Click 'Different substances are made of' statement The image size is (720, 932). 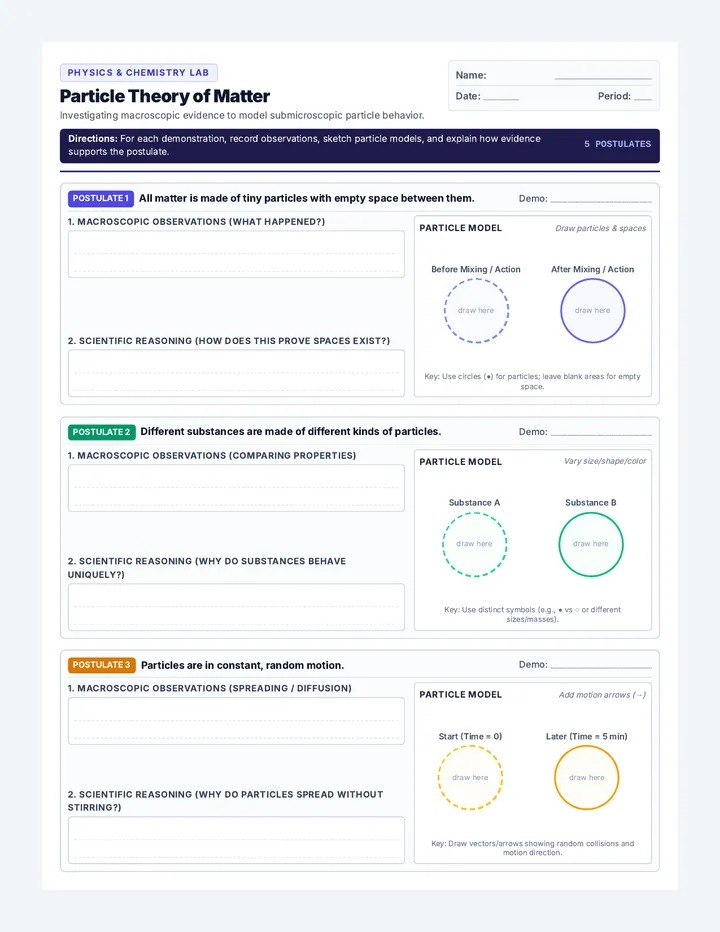(291, 432)
